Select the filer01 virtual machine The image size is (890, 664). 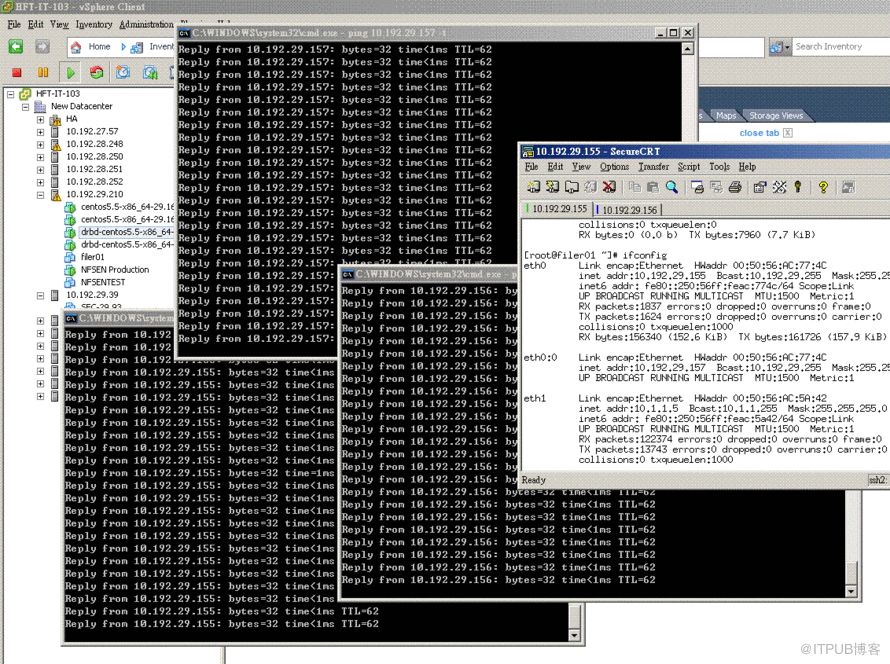[x=93, y=257]
